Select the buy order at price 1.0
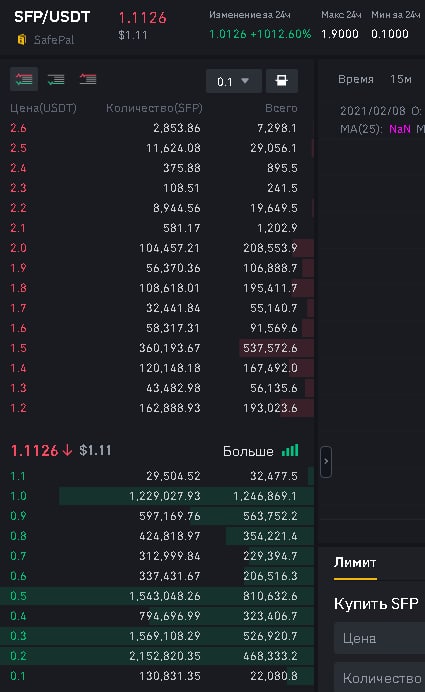 coord(157,496)
